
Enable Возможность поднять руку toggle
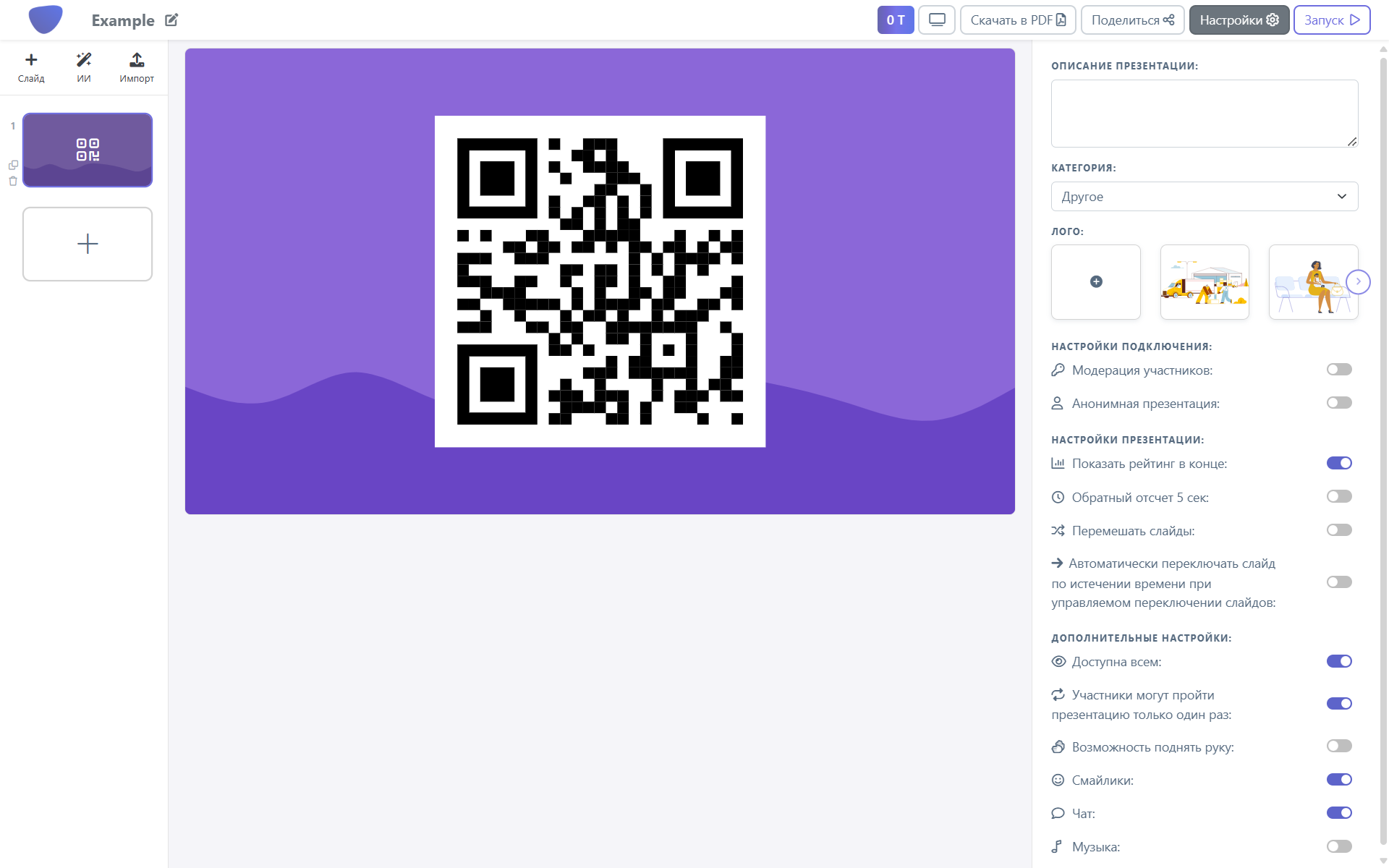pyautogui.click(x=1339, y=746)
